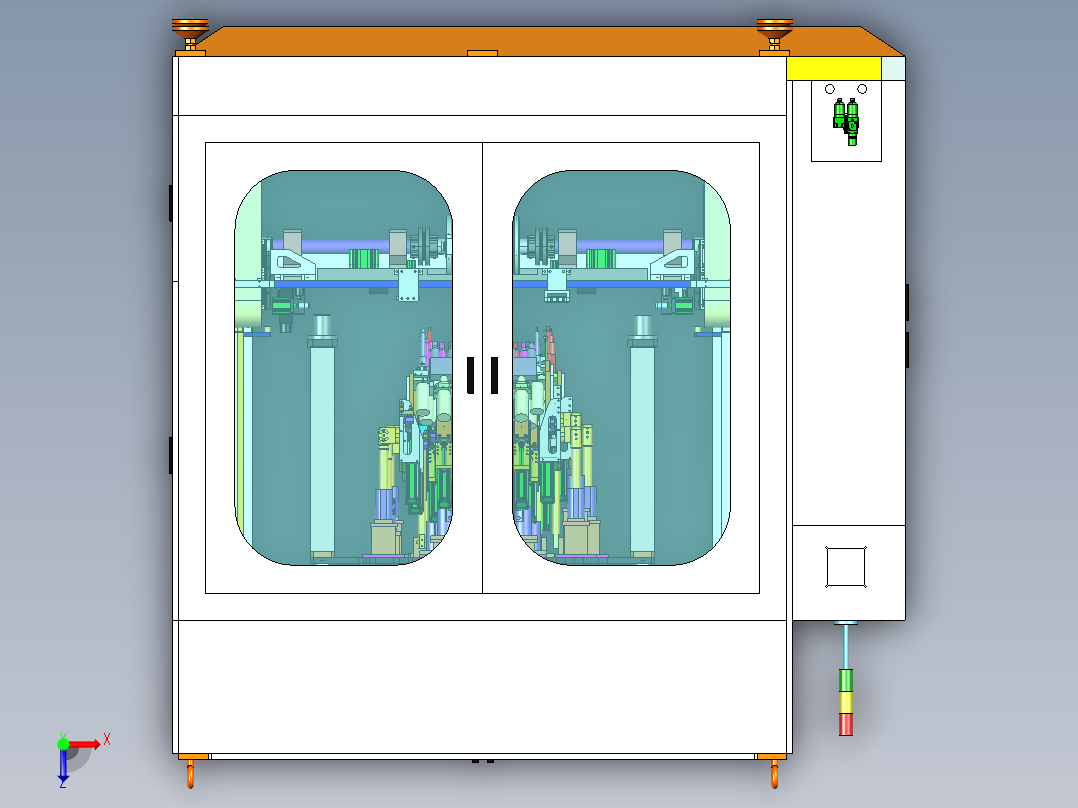Select the orange top cover of the machine

(543, 41)
